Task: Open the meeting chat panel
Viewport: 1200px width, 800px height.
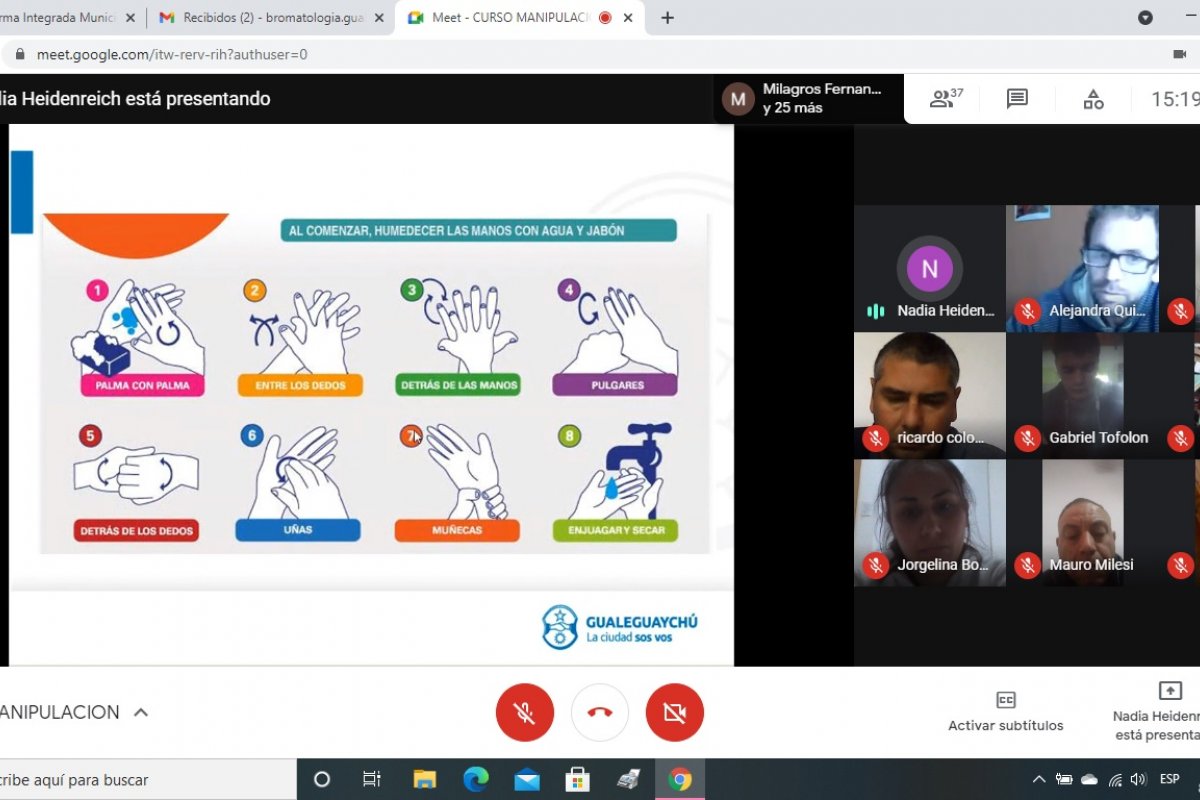Action: pos(1017,99)
